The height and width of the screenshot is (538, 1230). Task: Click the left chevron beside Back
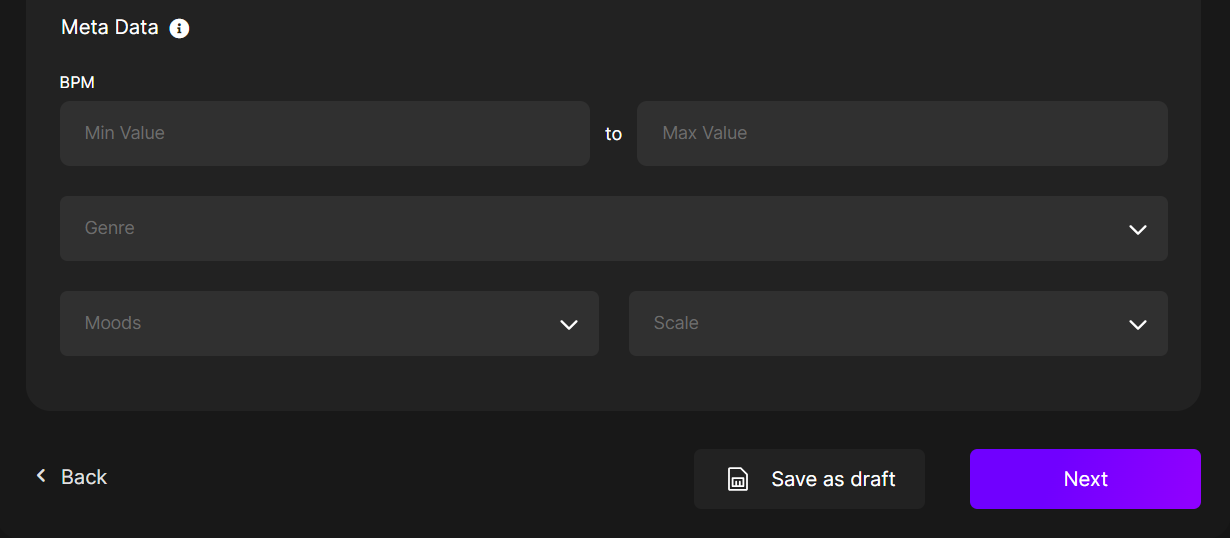(x=41, y=476)
